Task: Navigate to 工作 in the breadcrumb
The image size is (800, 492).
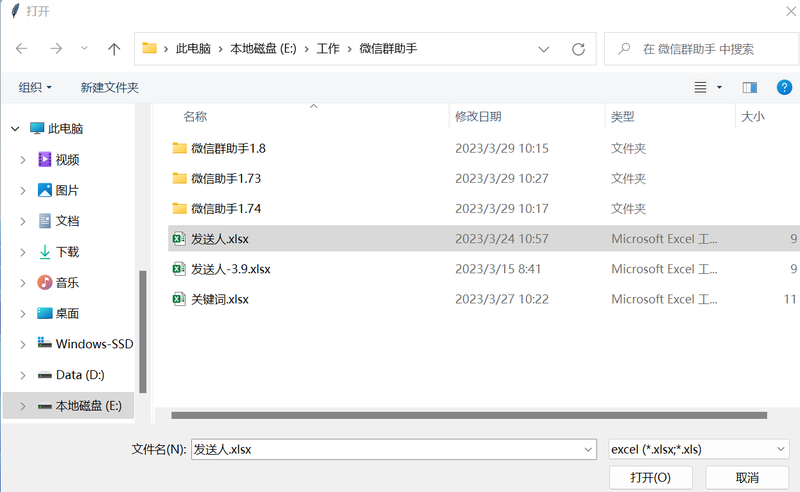Action: pyautogui.click(x=328, y=48)
